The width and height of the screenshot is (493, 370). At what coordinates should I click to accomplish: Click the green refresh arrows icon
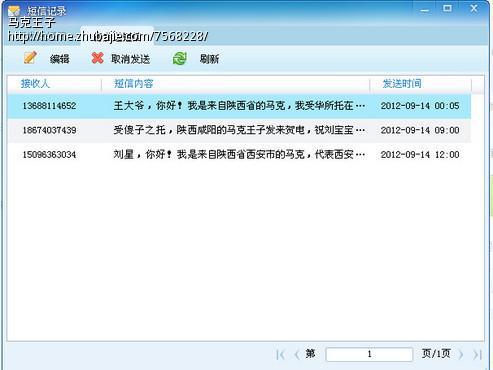pos(180,58)
